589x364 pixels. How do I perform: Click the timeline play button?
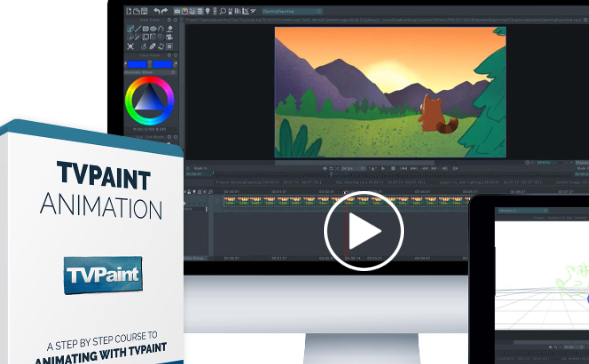383,168
